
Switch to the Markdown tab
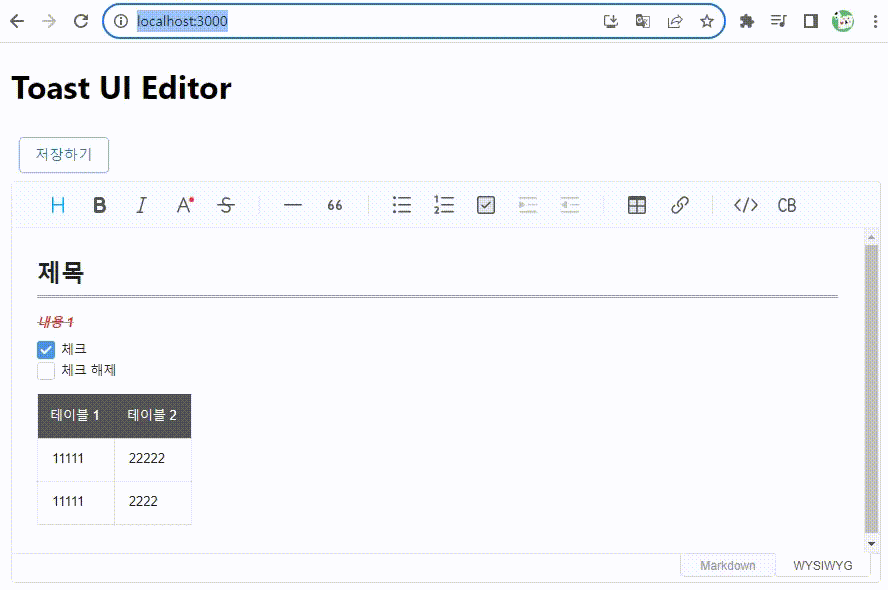point(728,565)
